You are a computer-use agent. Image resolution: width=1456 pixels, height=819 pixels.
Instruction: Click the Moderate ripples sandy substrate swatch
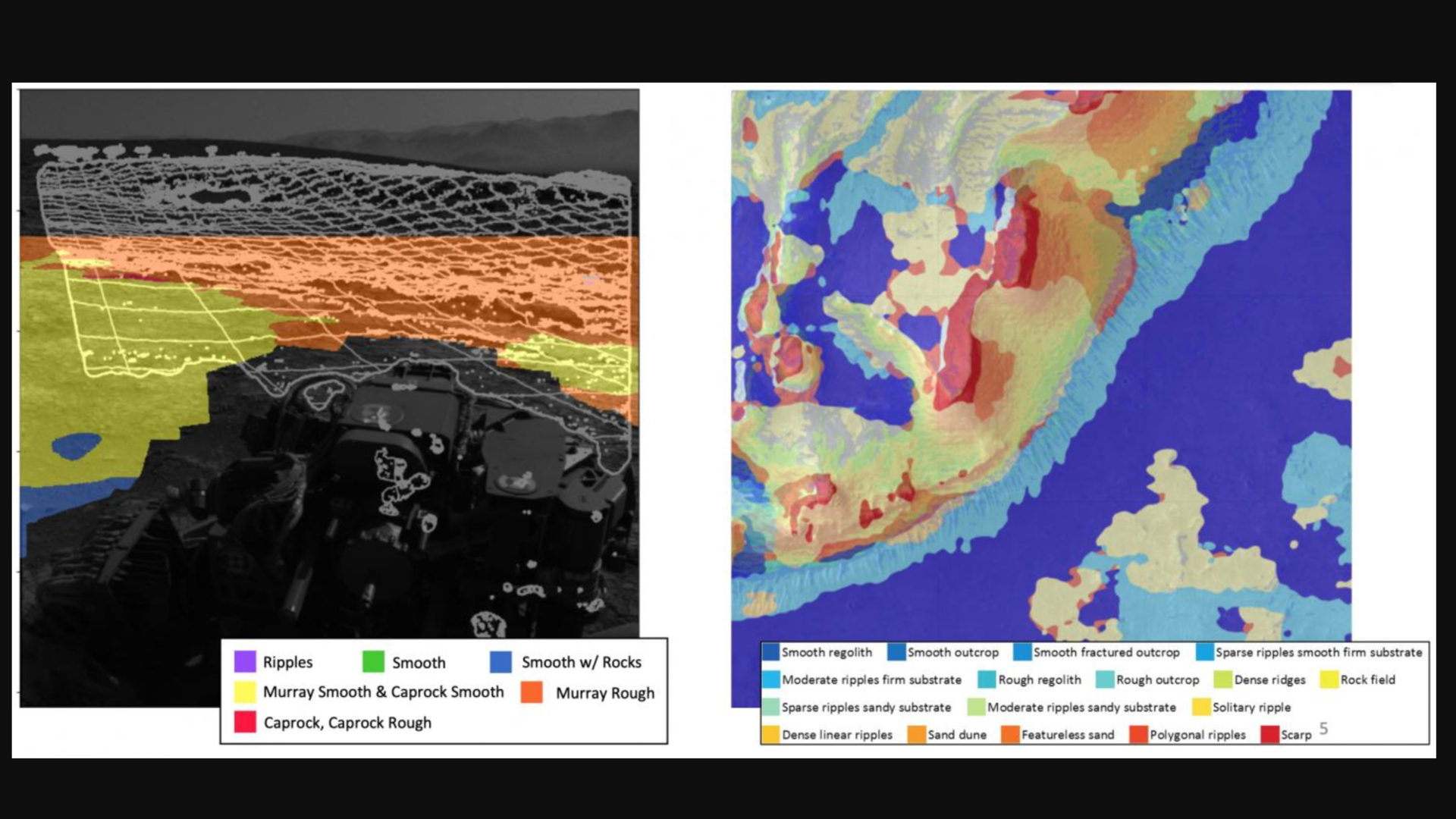[x=976, y=707]
